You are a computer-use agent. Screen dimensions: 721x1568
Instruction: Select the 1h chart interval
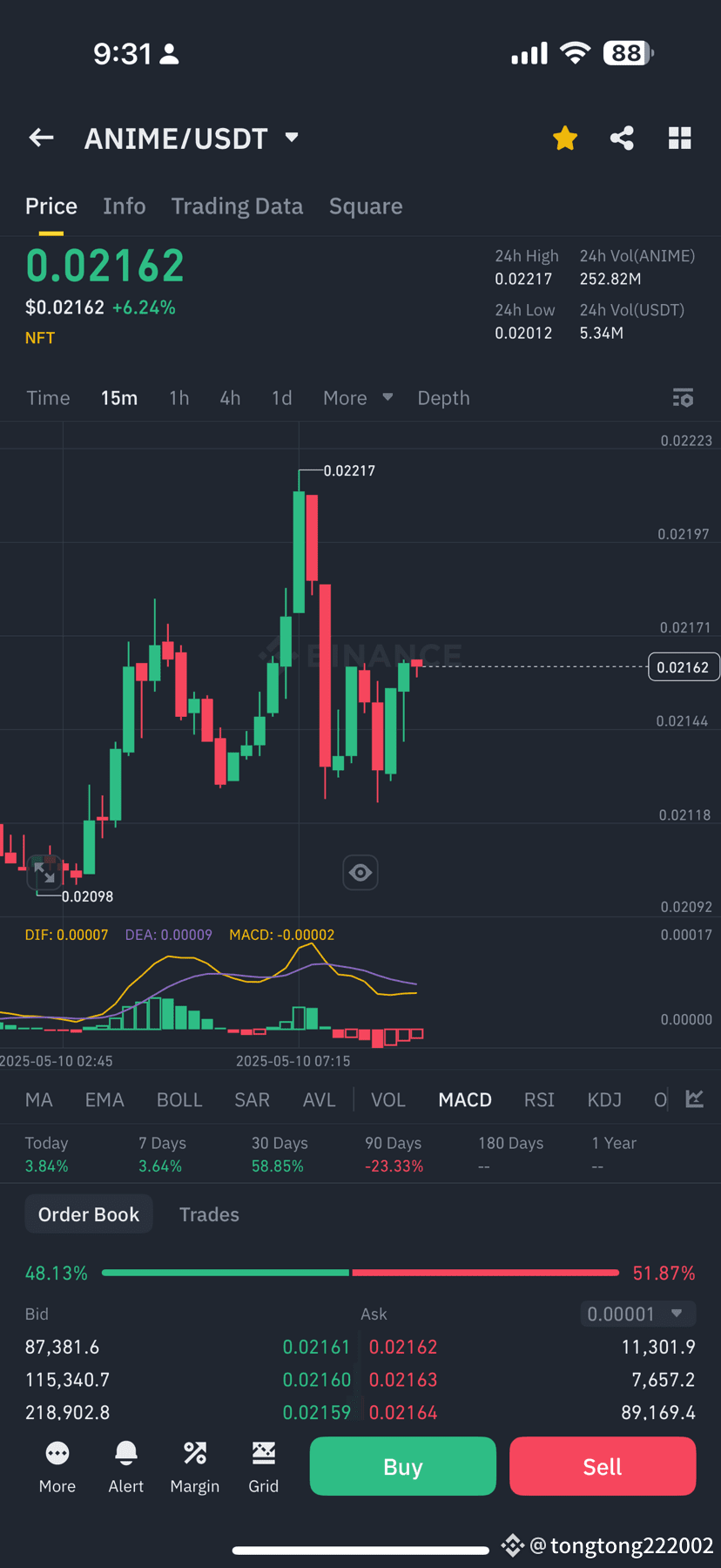[x=179, y=398]
